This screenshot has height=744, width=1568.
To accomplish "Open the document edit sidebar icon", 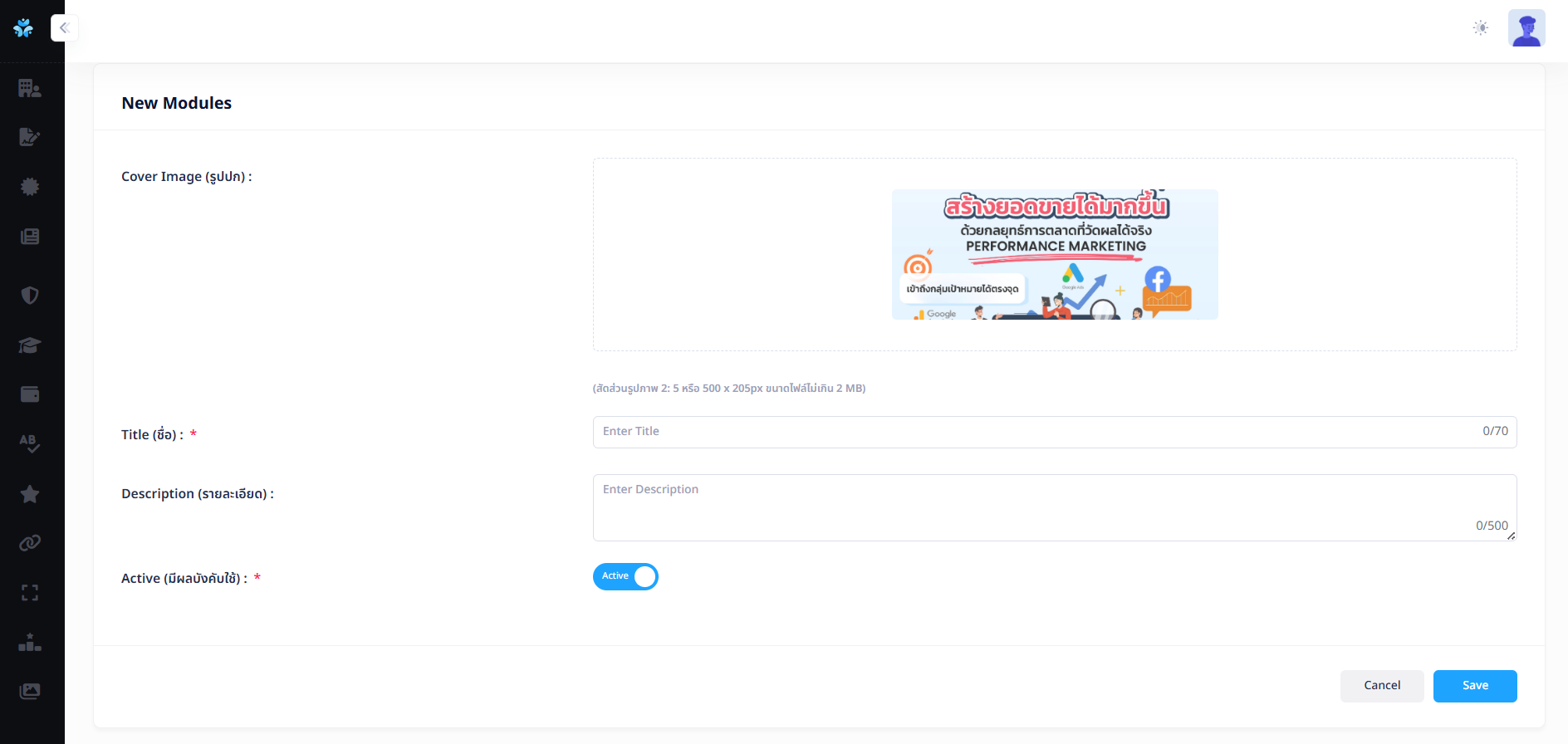I will pyautogui.click(x=30, y=137).
